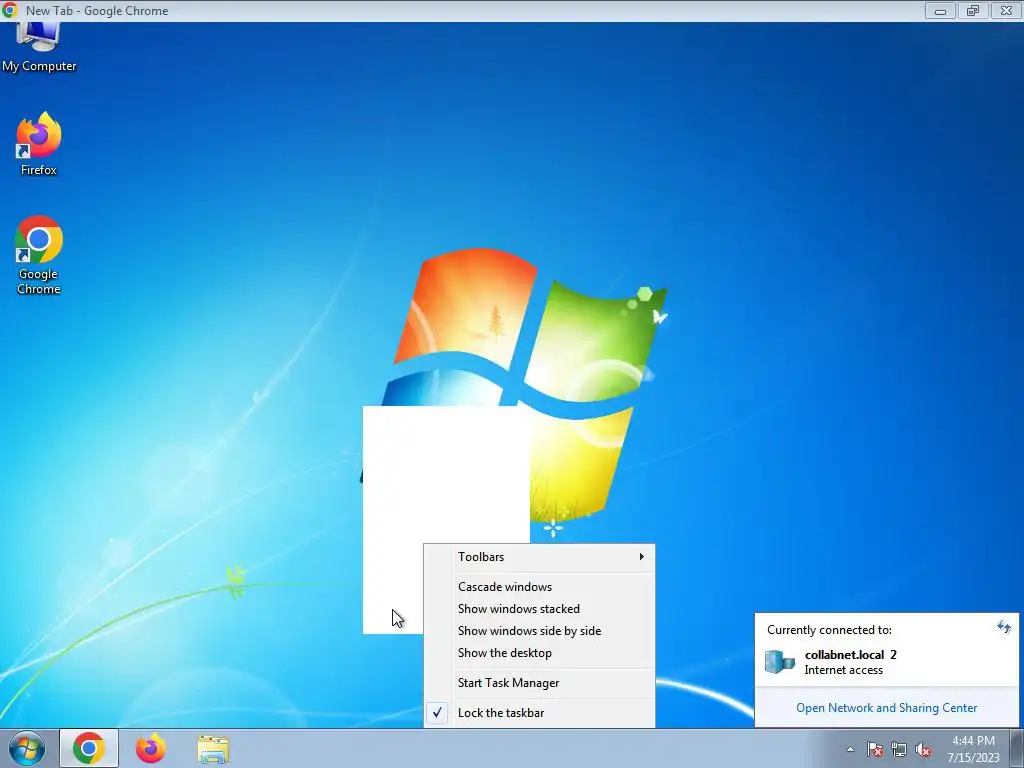The height and width of the screenshot is (768, 1024).
Task: Click the network tray icon
Action: tap(899, 749)
